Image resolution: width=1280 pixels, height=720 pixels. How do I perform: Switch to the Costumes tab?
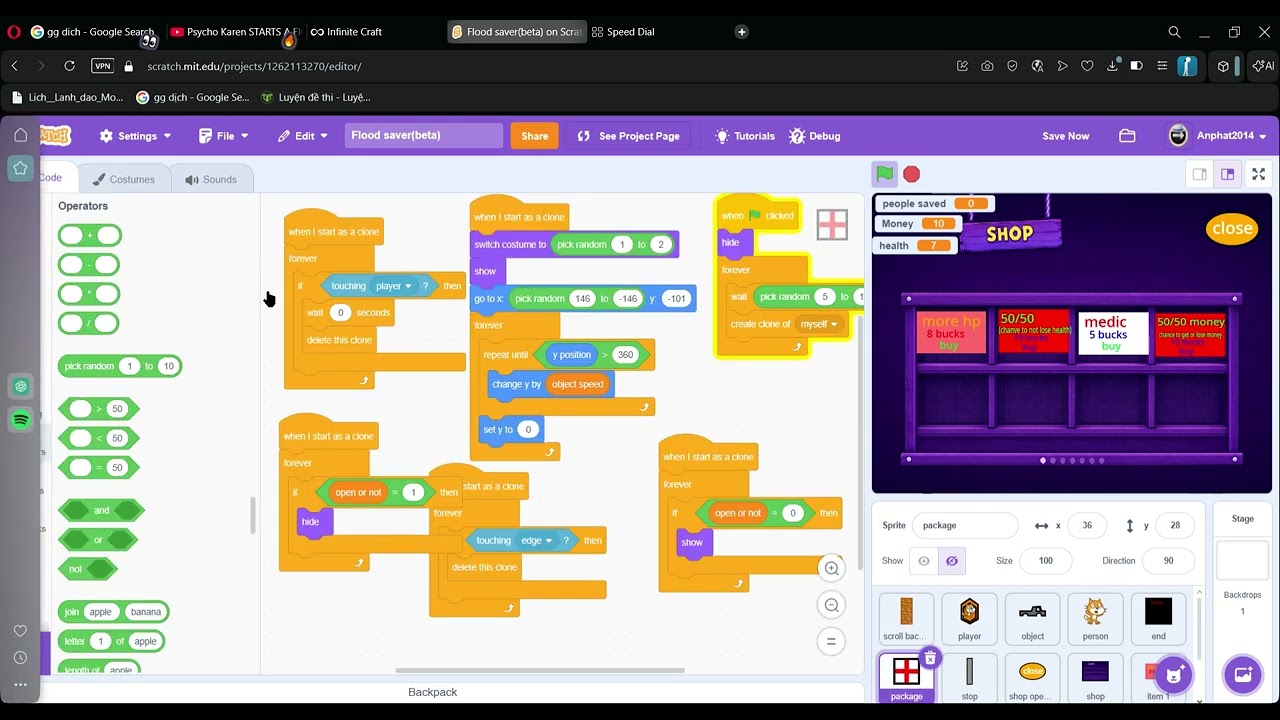pos(123,179)
